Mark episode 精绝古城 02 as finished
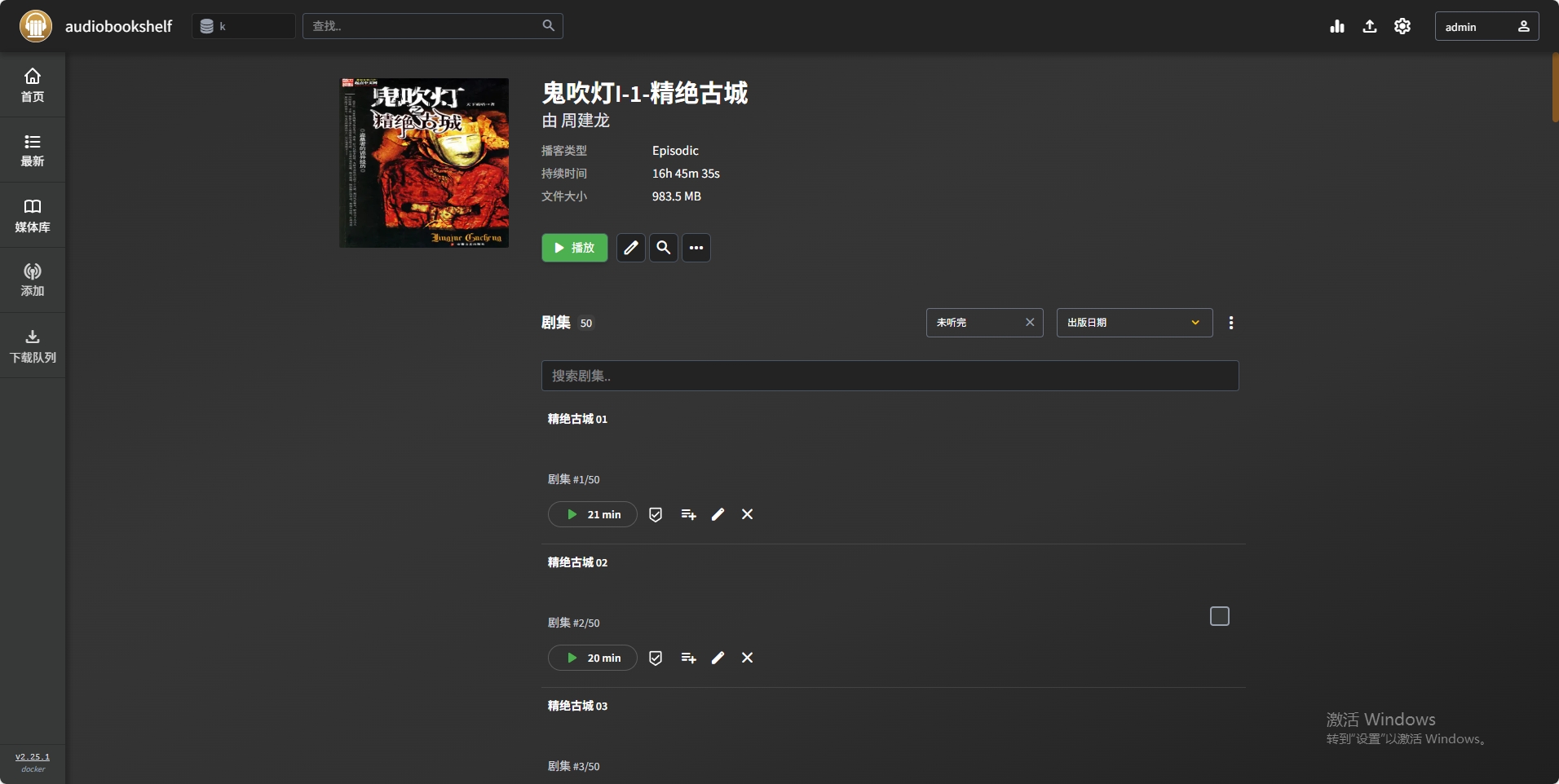1559x784 pixels. pos(656,658)
